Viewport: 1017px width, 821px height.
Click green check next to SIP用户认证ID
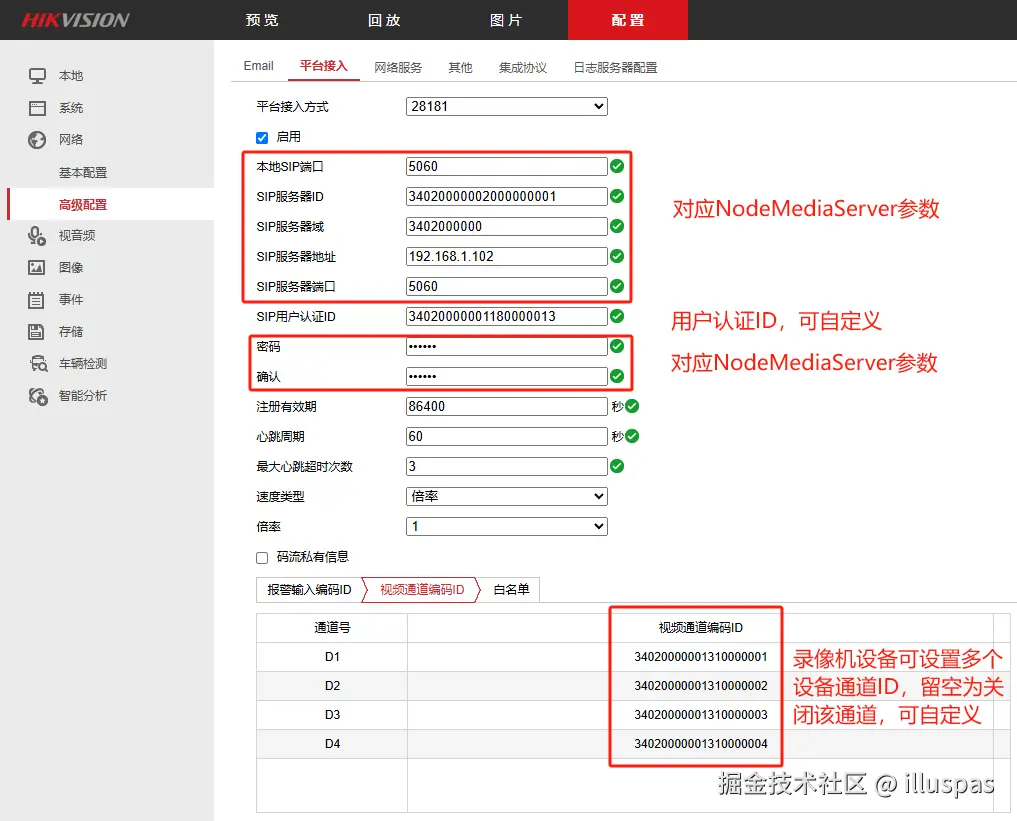click(x=617, y=316)
